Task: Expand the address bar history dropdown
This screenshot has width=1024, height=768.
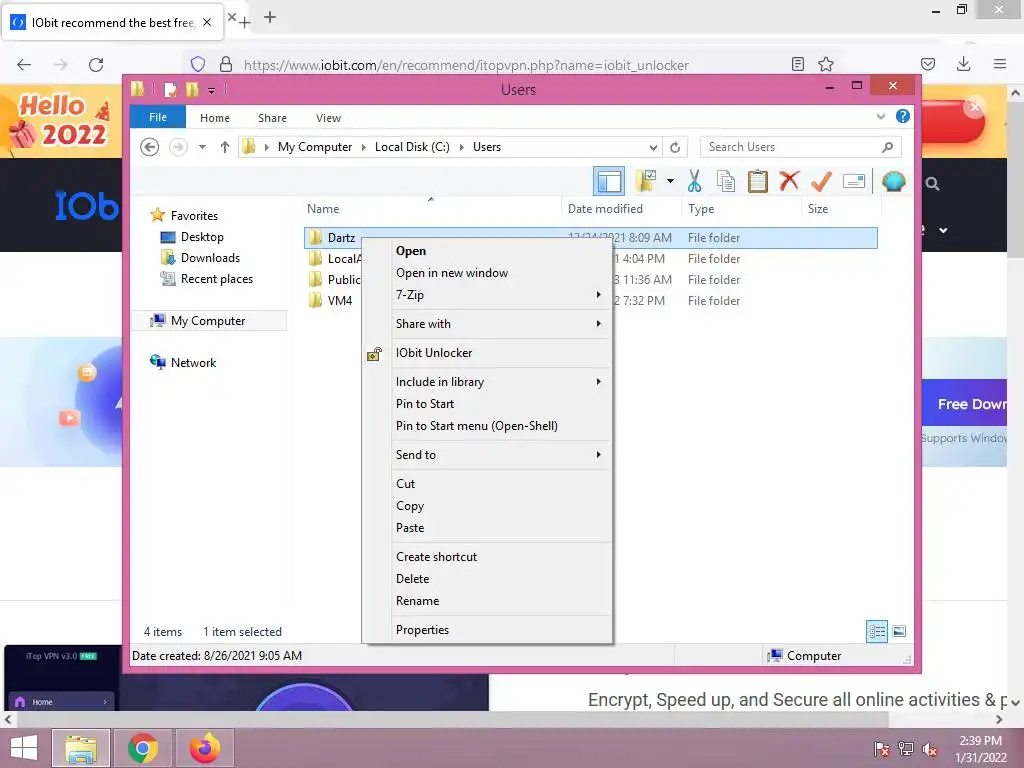Action: [653, 148]
